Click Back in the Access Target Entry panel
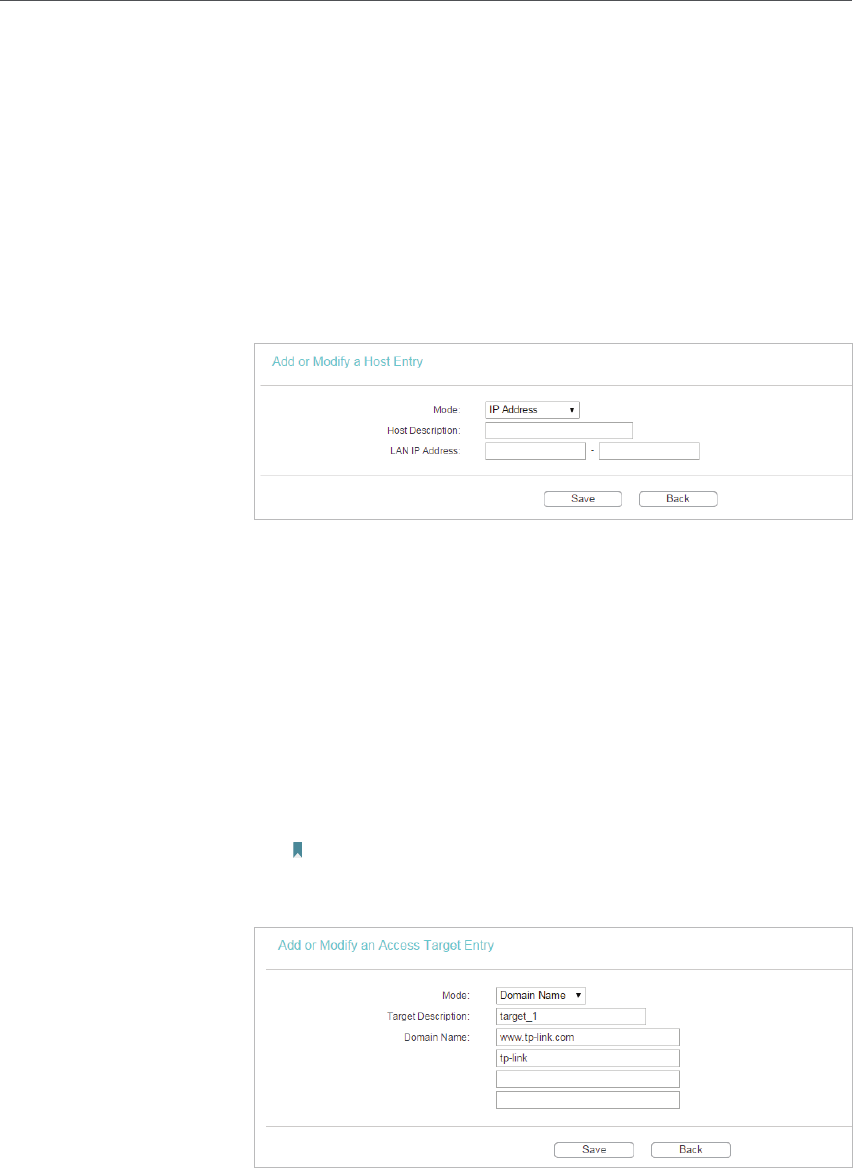Image resolution: width=853 pixels, height=1168 pixels. point(691,1149)
